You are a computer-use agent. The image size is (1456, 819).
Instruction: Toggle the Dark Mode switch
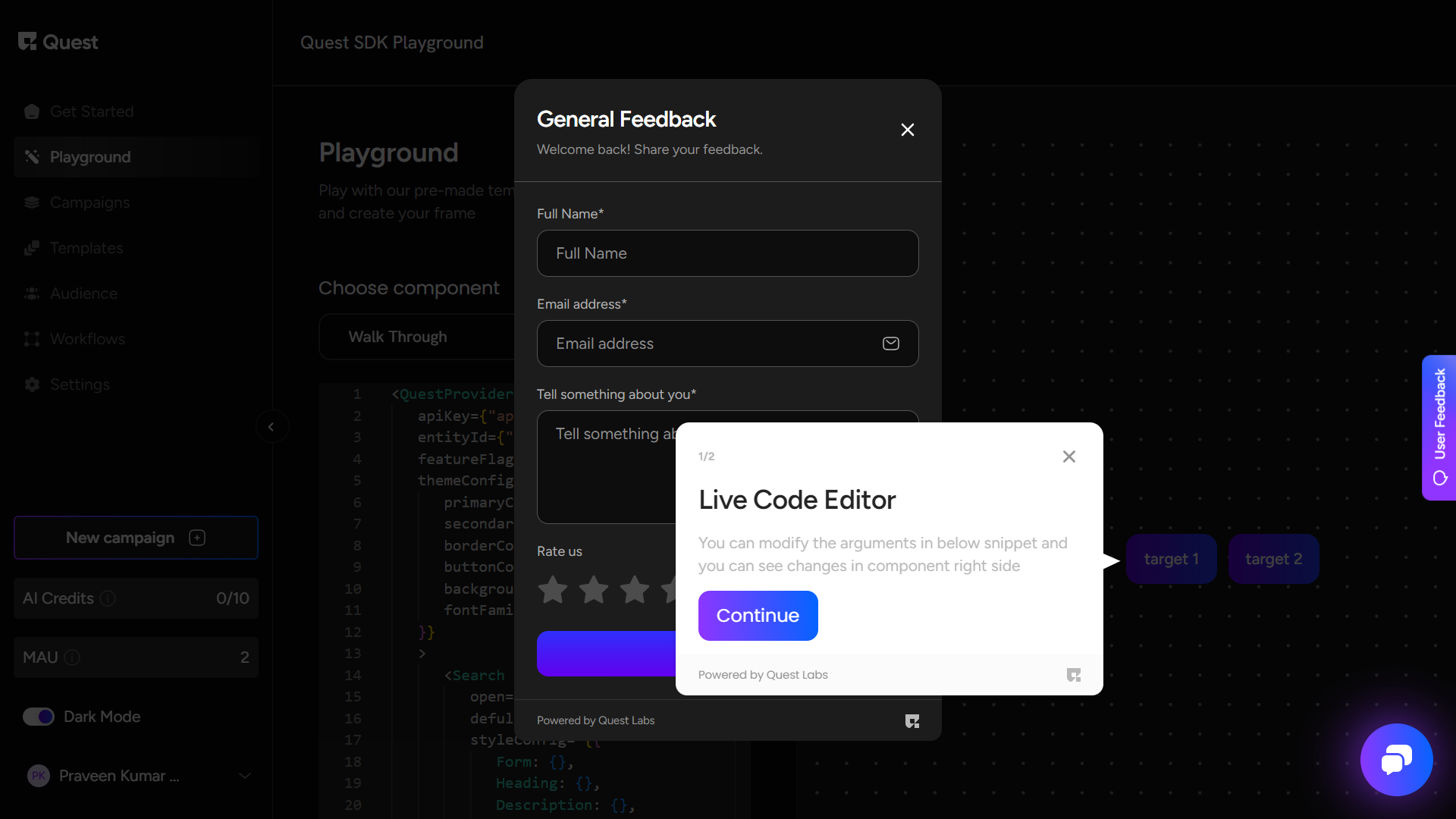point(39,717)
